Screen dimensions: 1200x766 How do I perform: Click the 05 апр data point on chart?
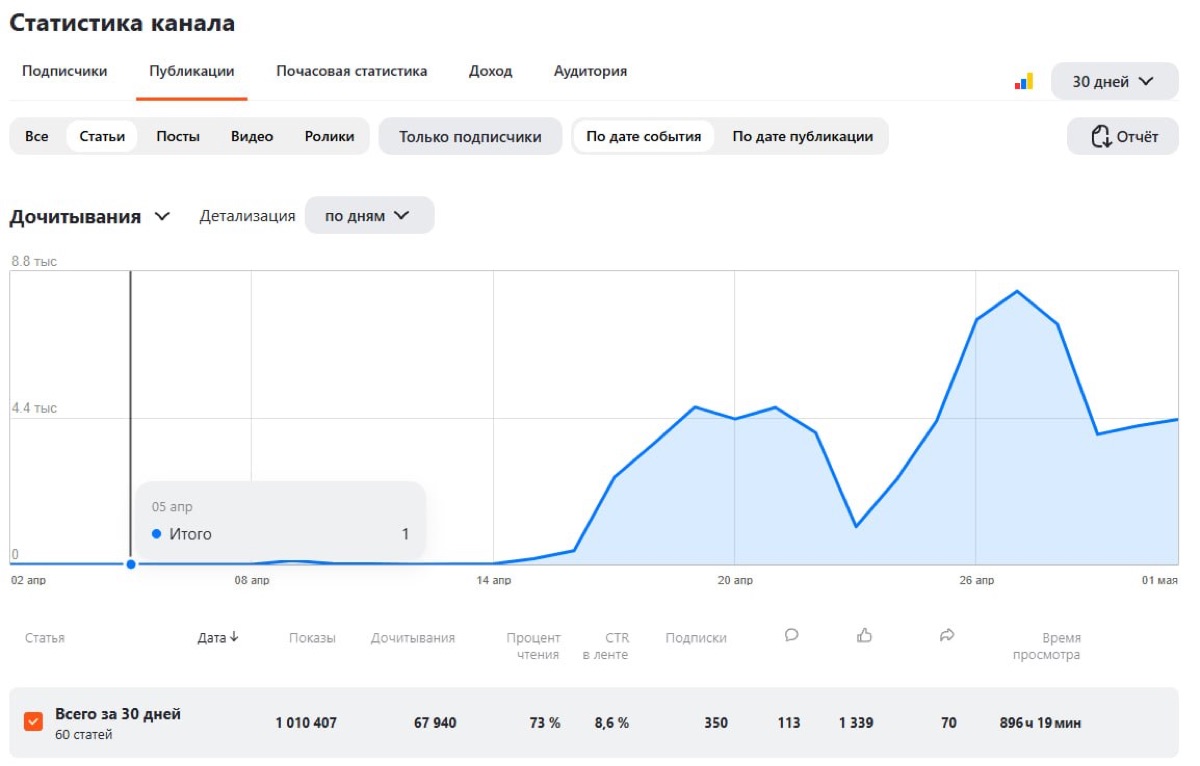pos(131,564)
